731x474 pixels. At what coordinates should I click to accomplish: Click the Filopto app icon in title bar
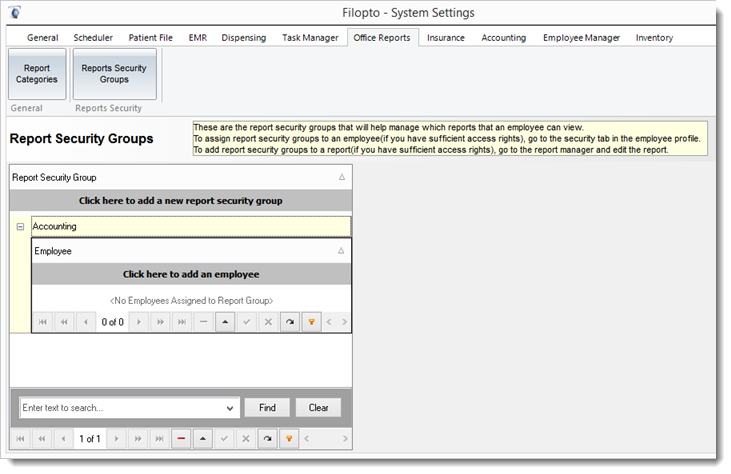point(15,12)
